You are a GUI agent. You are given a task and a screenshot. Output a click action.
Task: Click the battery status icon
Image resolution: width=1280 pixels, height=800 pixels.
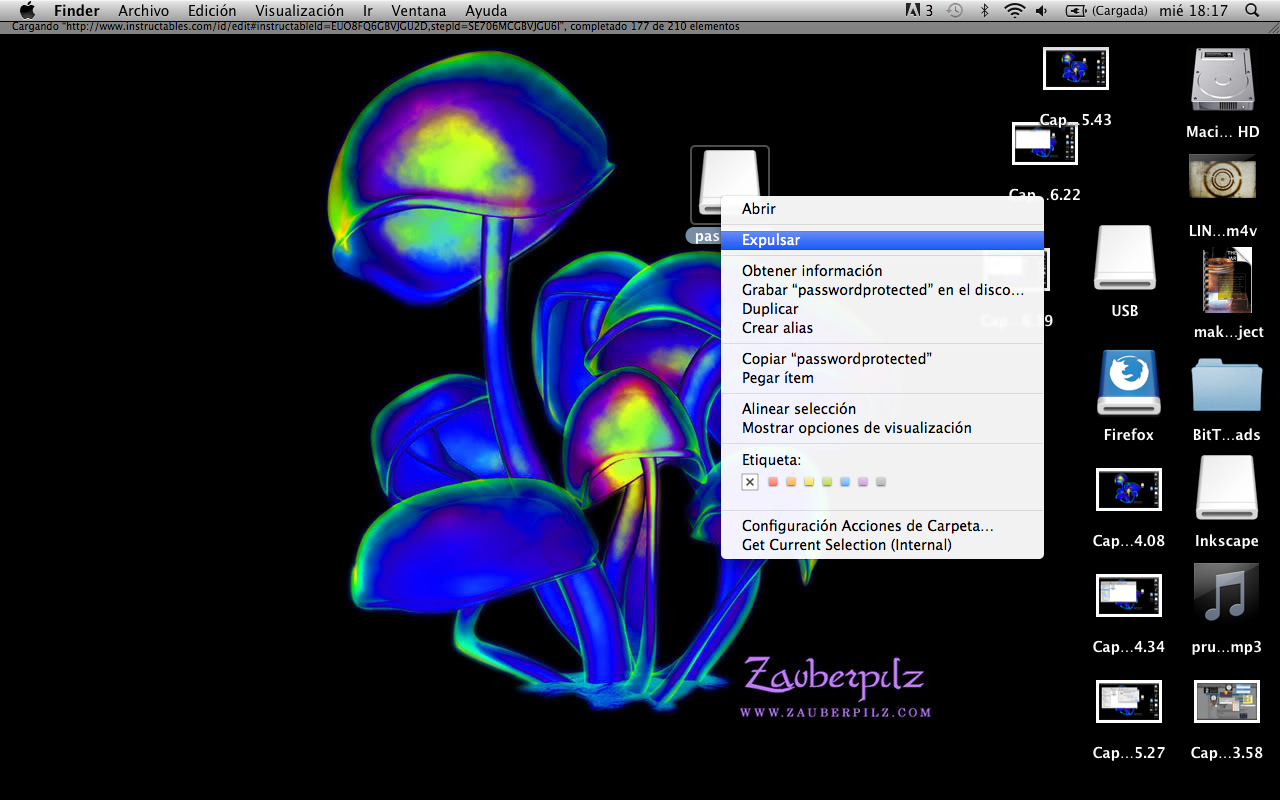1076,10
